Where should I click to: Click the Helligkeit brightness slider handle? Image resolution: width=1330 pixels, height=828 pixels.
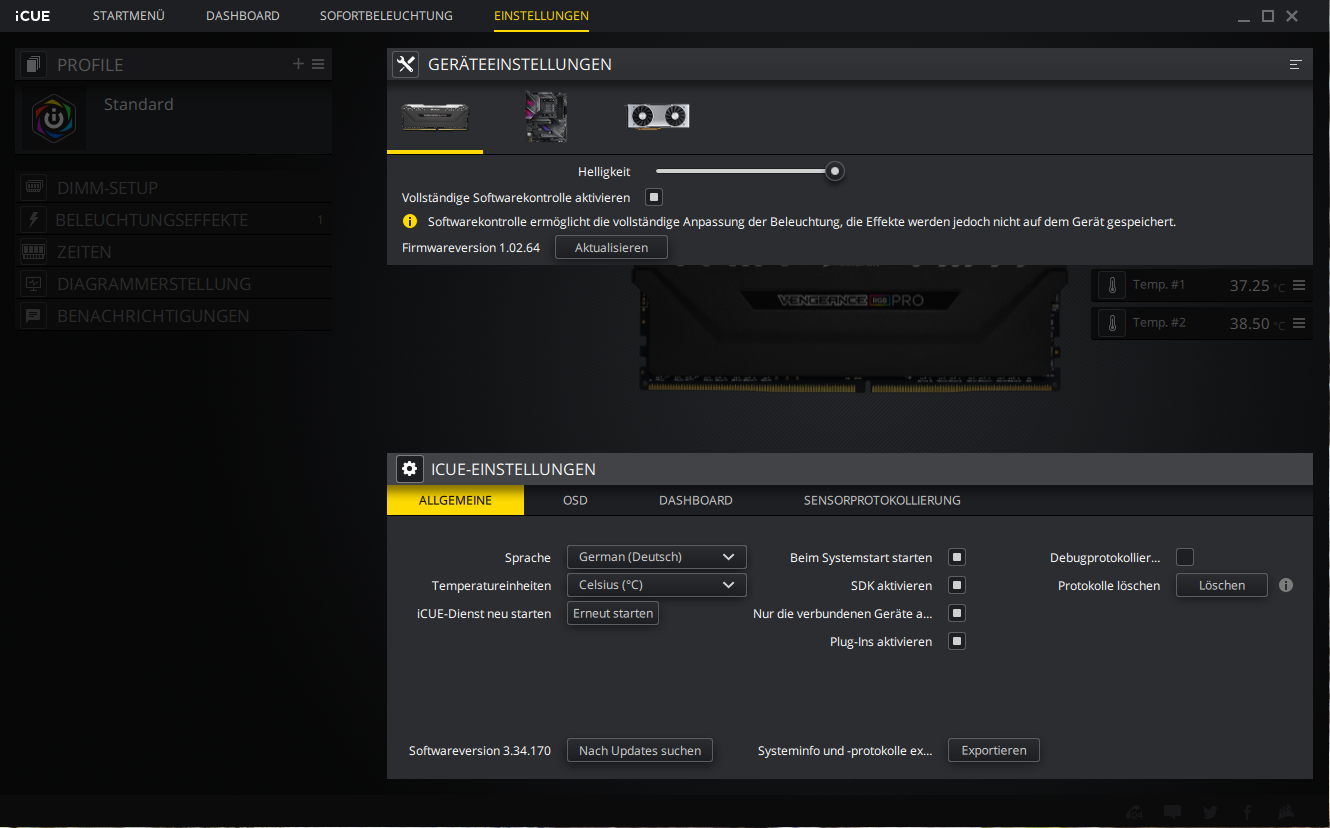point(835,171)
